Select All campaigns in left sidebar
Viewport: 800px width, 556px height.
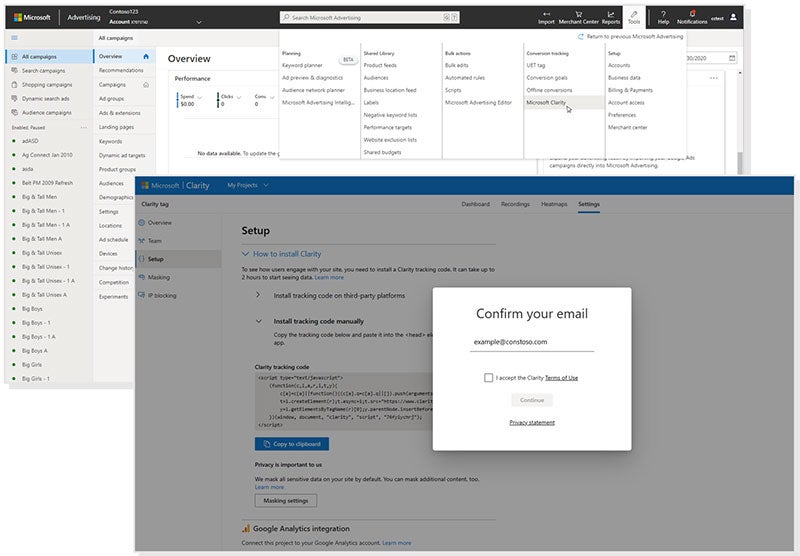click(48, 57)
